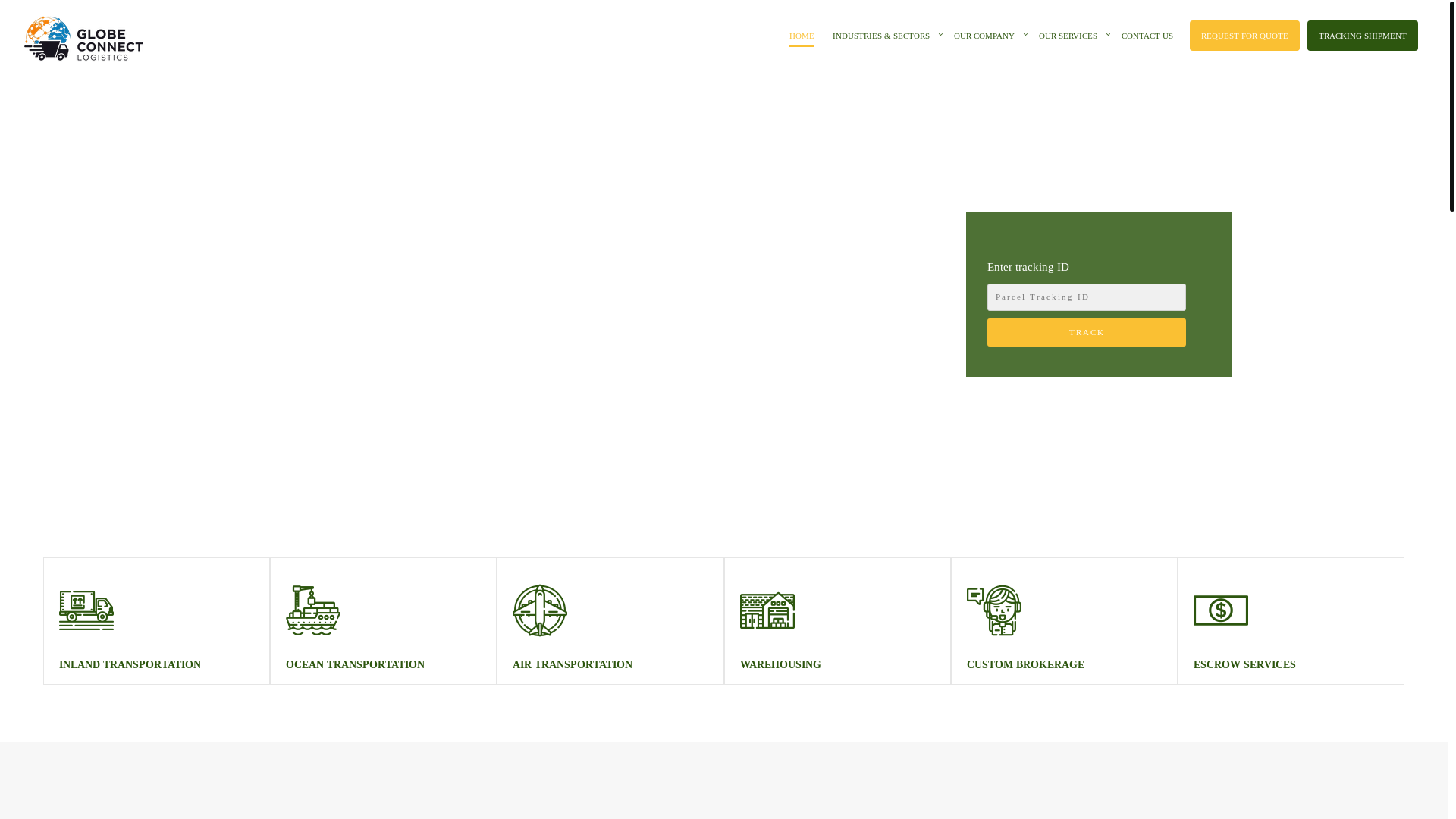1456x819 pixels.
Task: Expand the Our Services dropdown arrow
Action: [1109, 34]
